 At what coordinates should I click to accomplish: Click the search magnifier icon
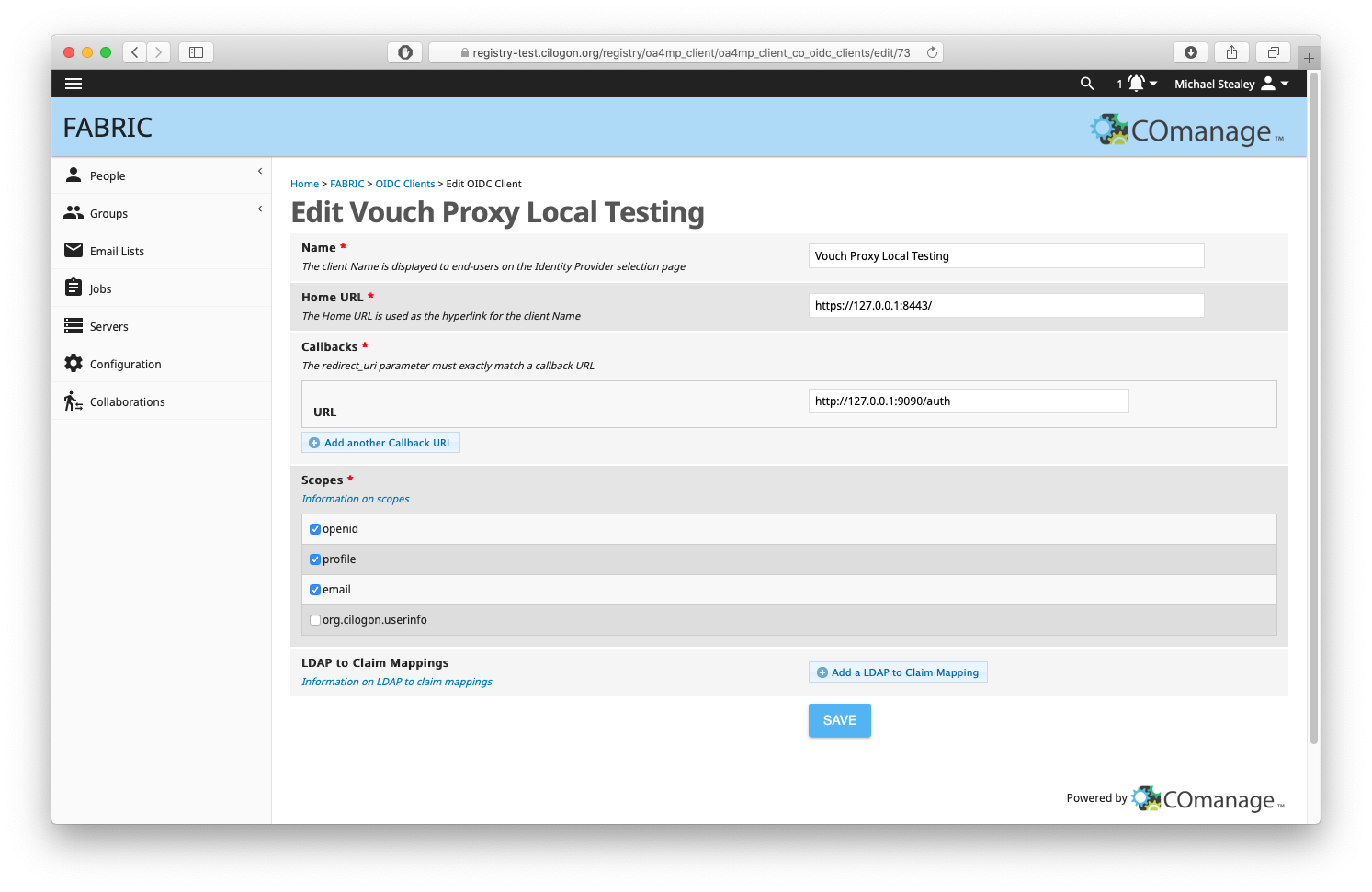click(x=1087, y=84)
